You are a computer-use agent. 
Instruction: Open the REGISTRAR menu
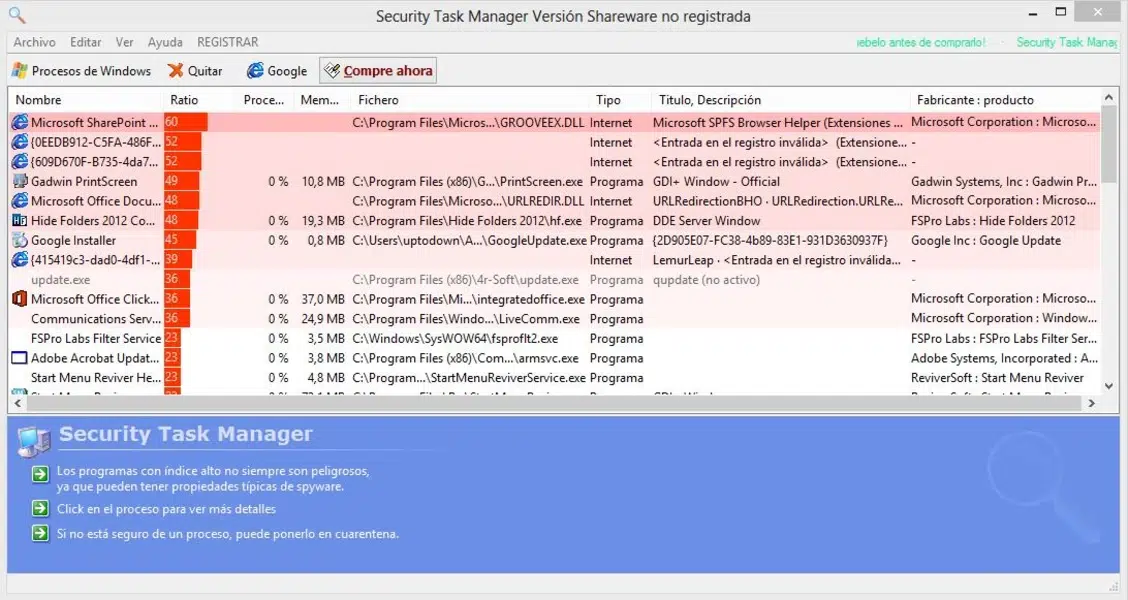coord(227,42)
